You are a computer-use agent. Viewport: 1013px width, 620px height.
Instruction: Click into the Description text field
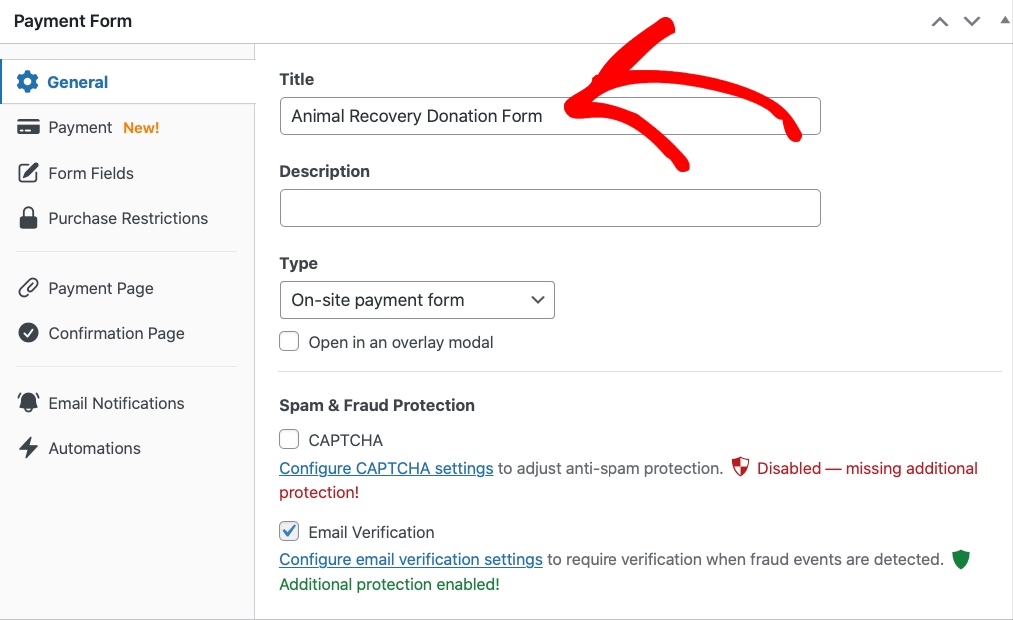pyautogui.click(x=550, y=208)
